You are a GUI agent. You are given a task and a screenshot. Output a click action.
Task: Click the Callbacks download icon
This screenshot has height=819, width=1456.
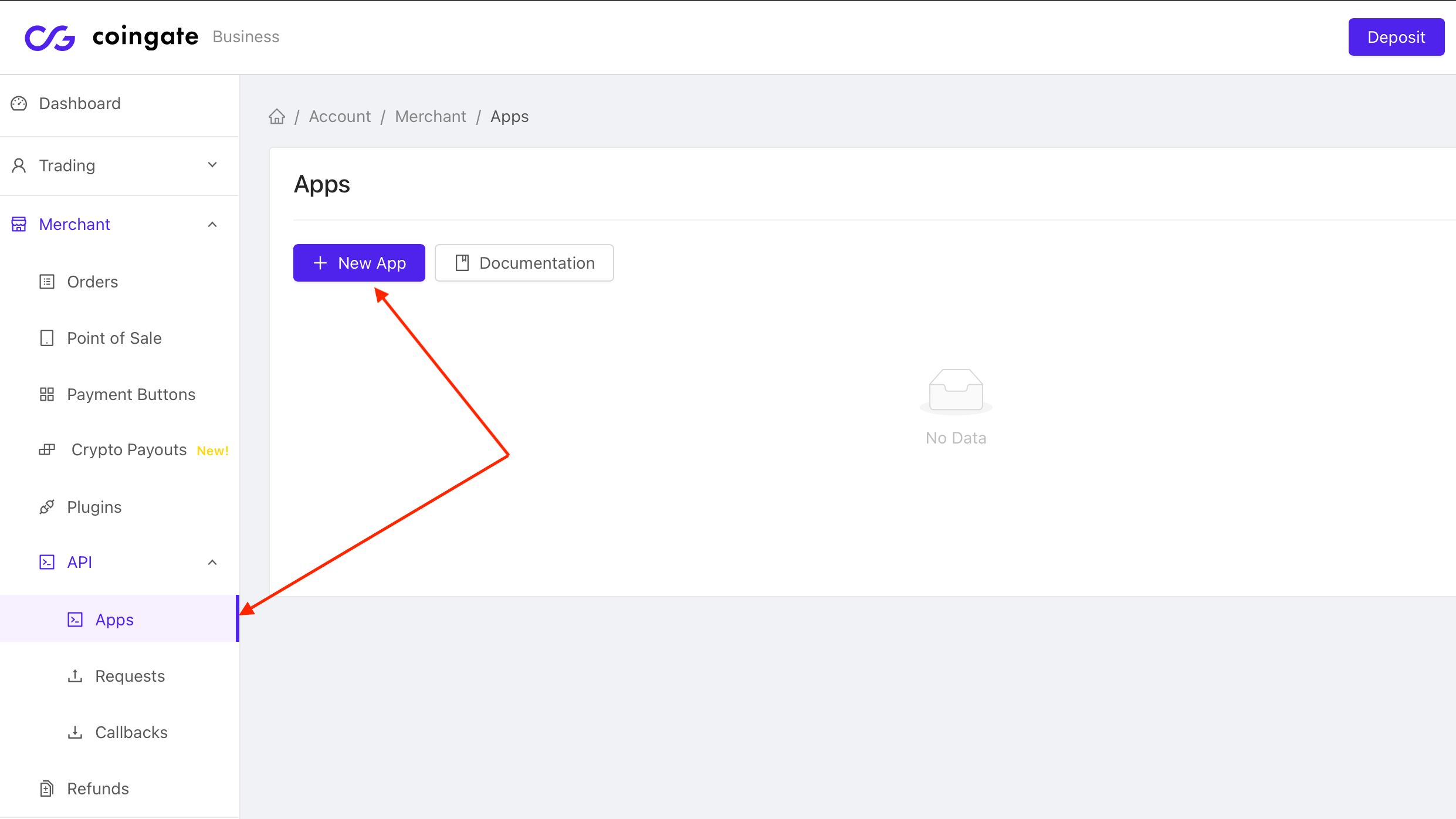pyautogui.click(x=75, y=732)
